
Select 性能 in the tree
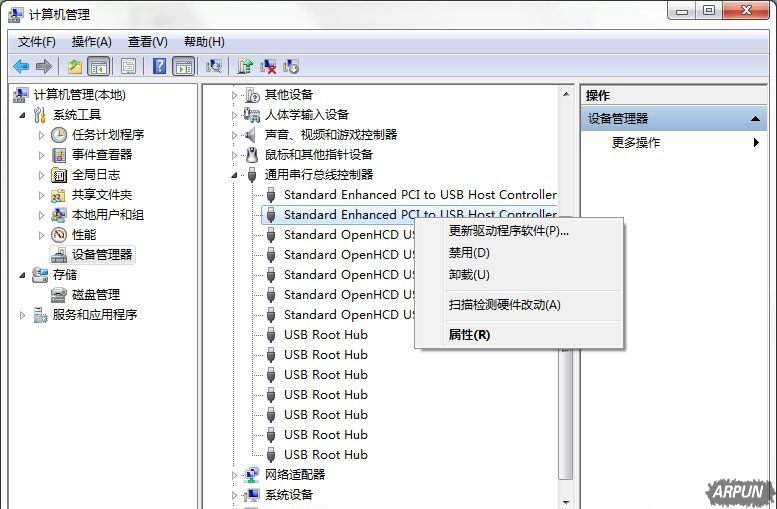click(84, 234)
